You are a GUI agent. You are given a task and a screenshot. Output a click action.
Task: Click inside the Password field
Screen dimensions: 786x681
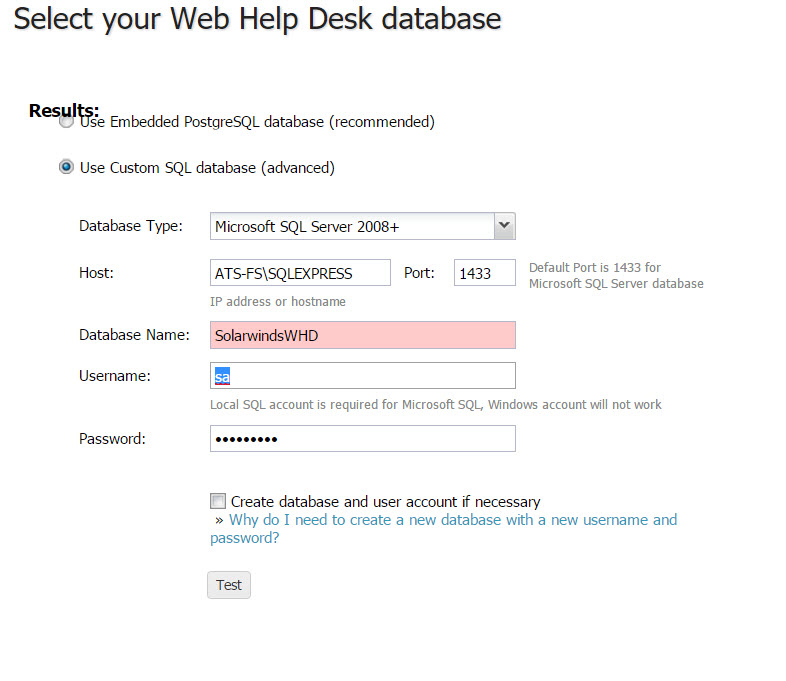click(362, 439)
